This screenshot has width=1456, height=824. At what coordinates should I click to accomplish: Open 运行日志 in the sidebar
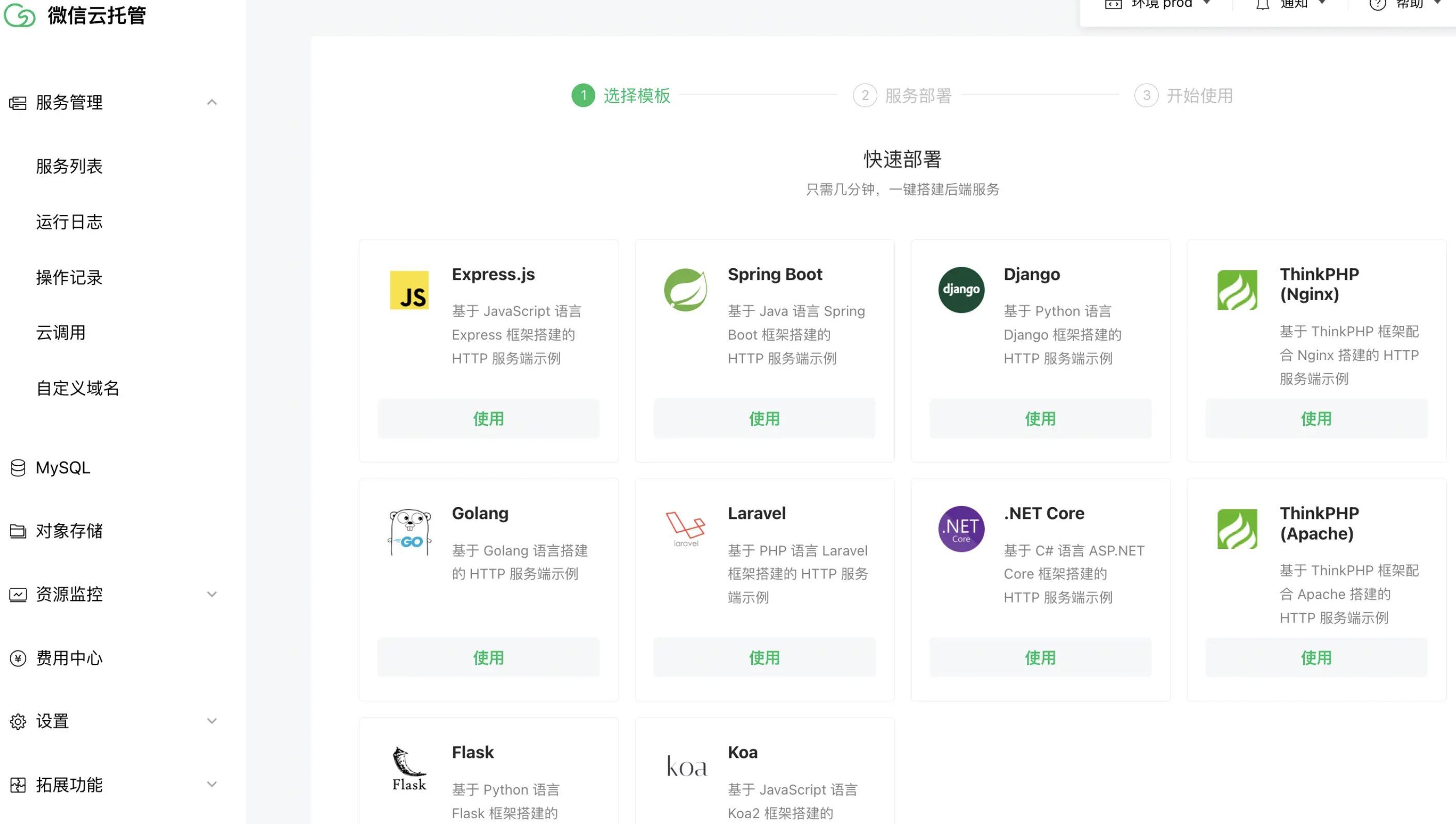(x=69, y=222)
